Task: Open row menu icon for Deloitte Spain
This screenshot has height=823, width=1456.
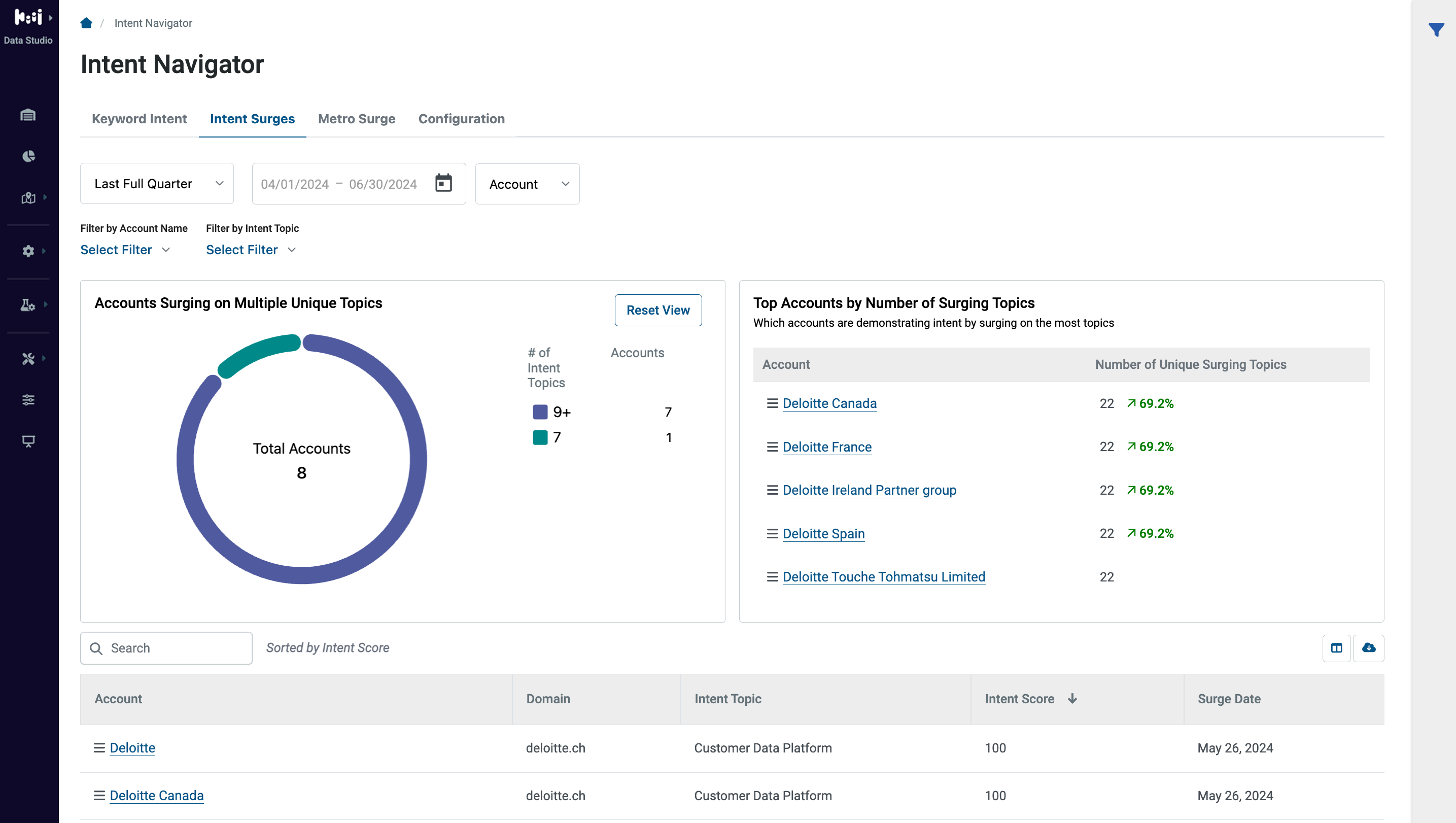Action: tap(772, 534)
